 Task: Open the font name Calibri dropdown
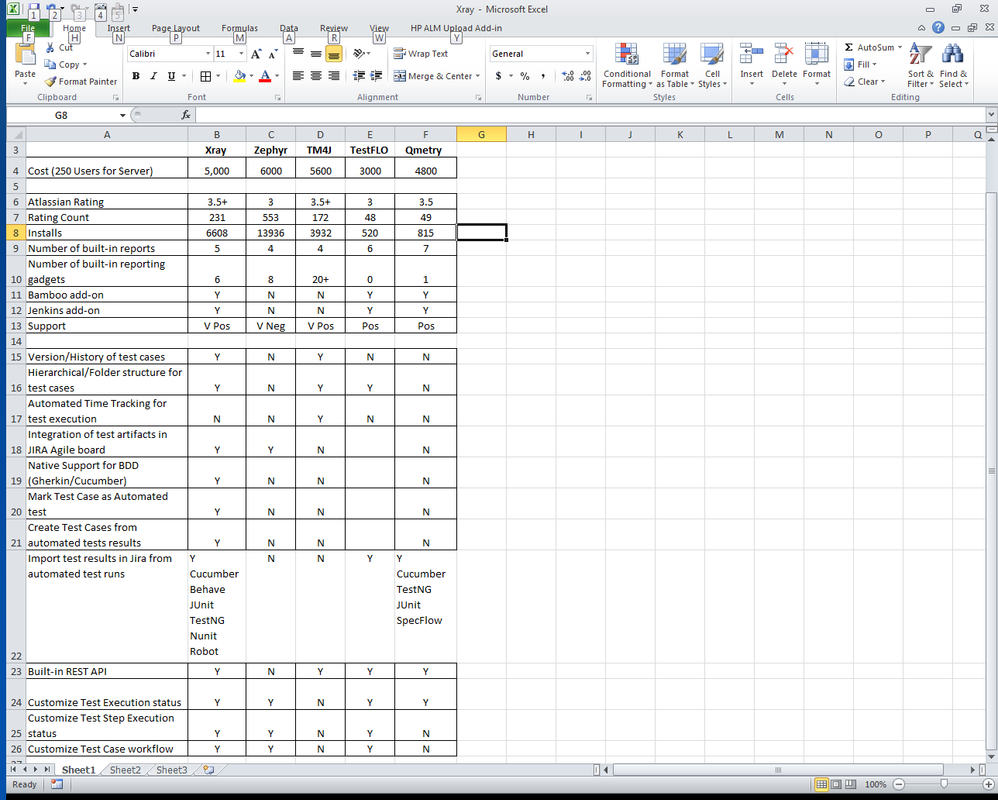[207, 54]
